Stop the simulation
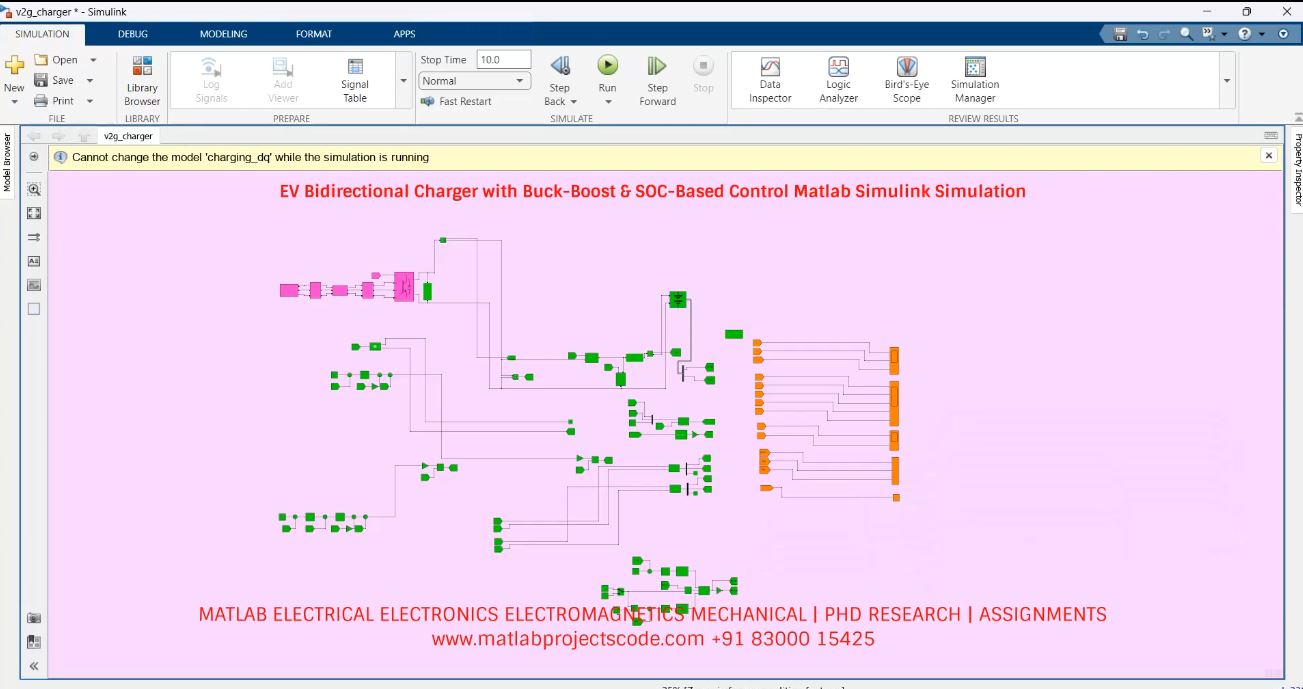 (703, 75)
